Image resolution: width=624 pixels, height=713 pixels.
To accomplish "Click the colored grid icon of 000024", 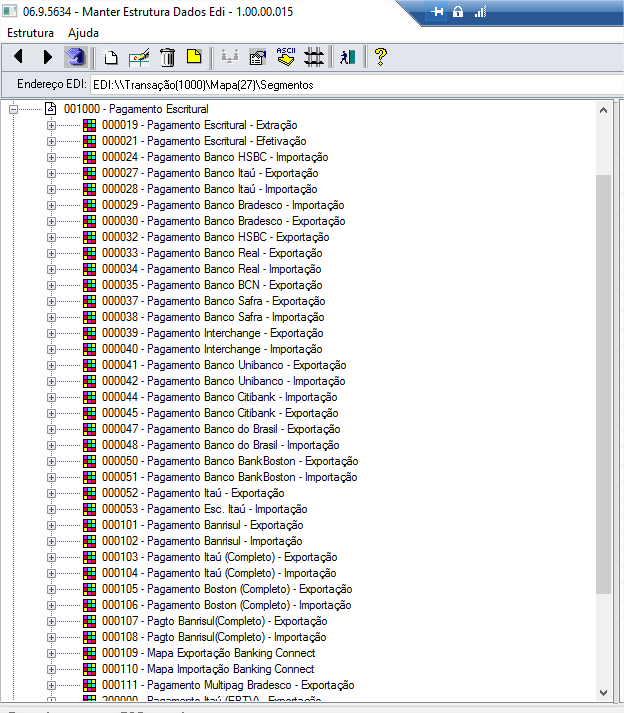I will point(90,157).
